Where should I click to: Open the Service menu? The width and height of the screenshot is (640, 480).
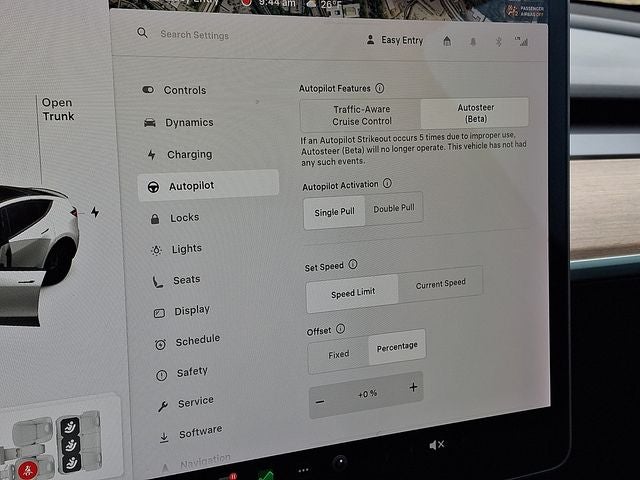pos(186,403)
